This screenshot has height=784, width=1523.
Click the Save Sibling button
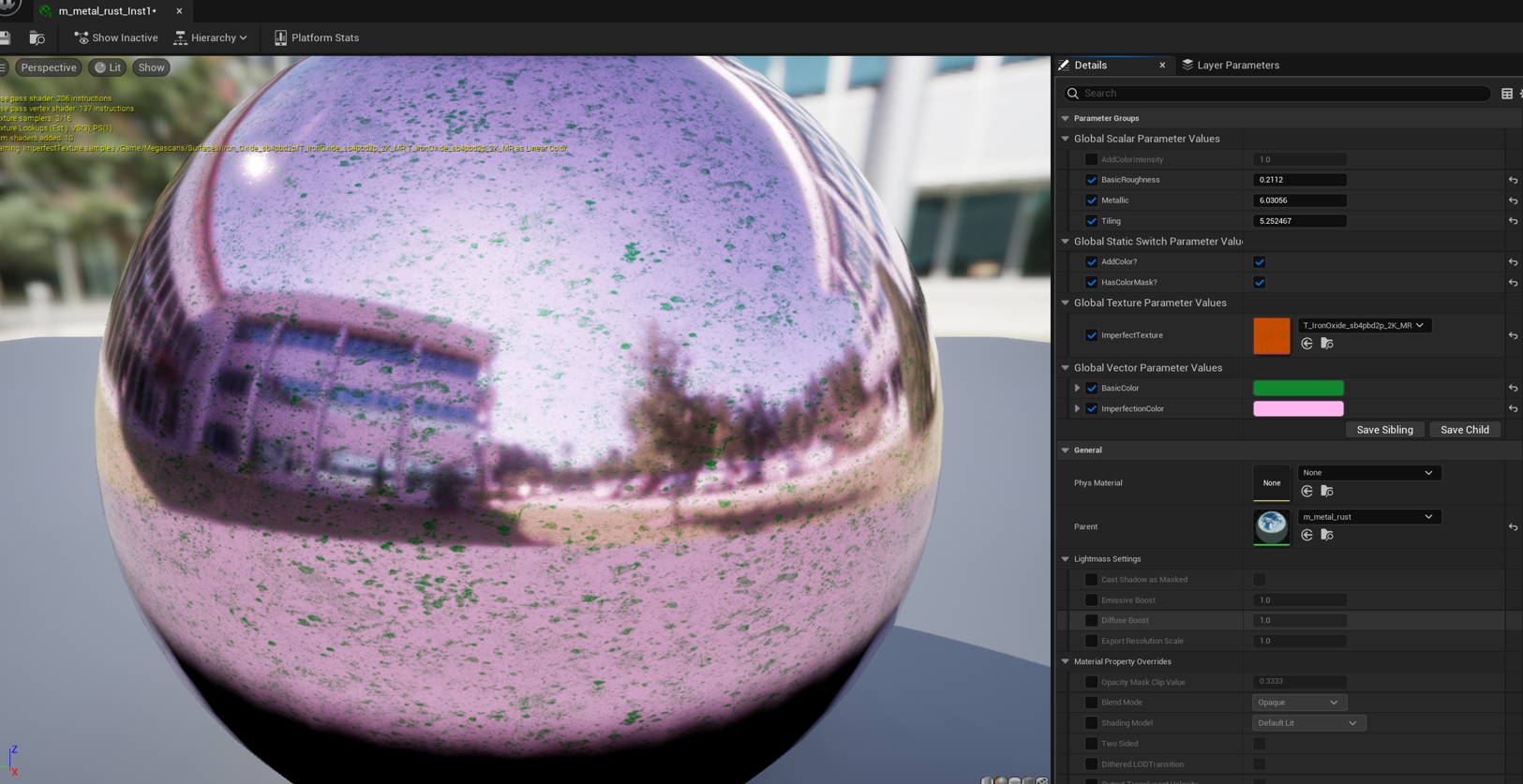(x=1384, y=430)
